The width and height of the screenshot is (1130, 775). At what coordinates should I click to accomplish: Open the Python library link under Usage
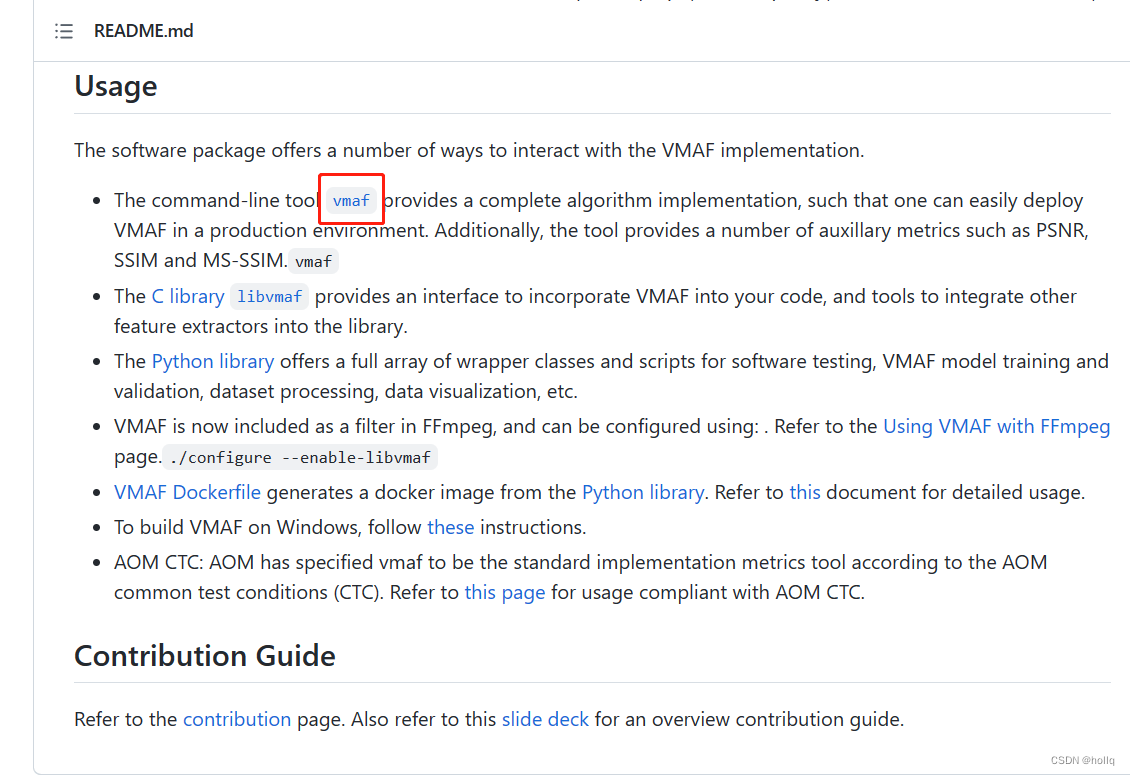click(x=213, y=361)
